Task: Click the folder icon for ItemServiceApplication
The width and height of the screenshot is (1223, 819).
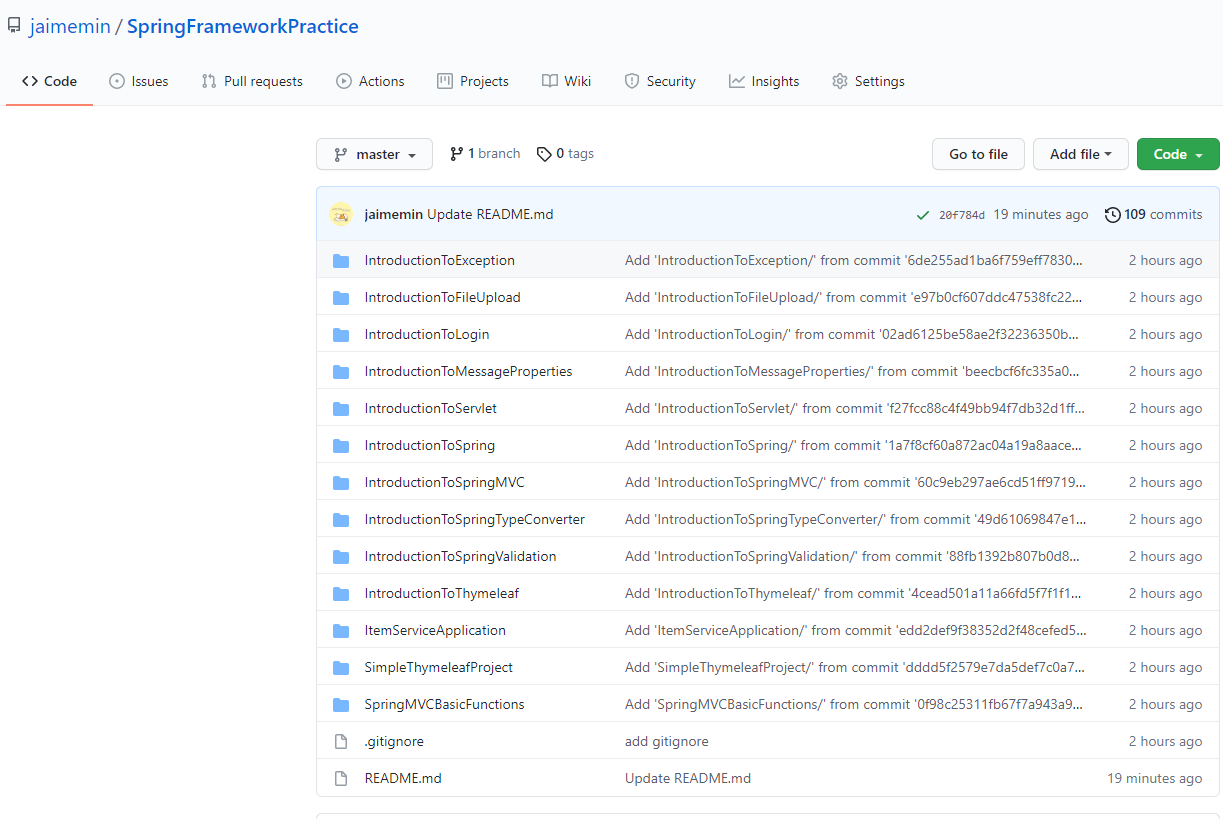Action: click(x=341, y=631)
